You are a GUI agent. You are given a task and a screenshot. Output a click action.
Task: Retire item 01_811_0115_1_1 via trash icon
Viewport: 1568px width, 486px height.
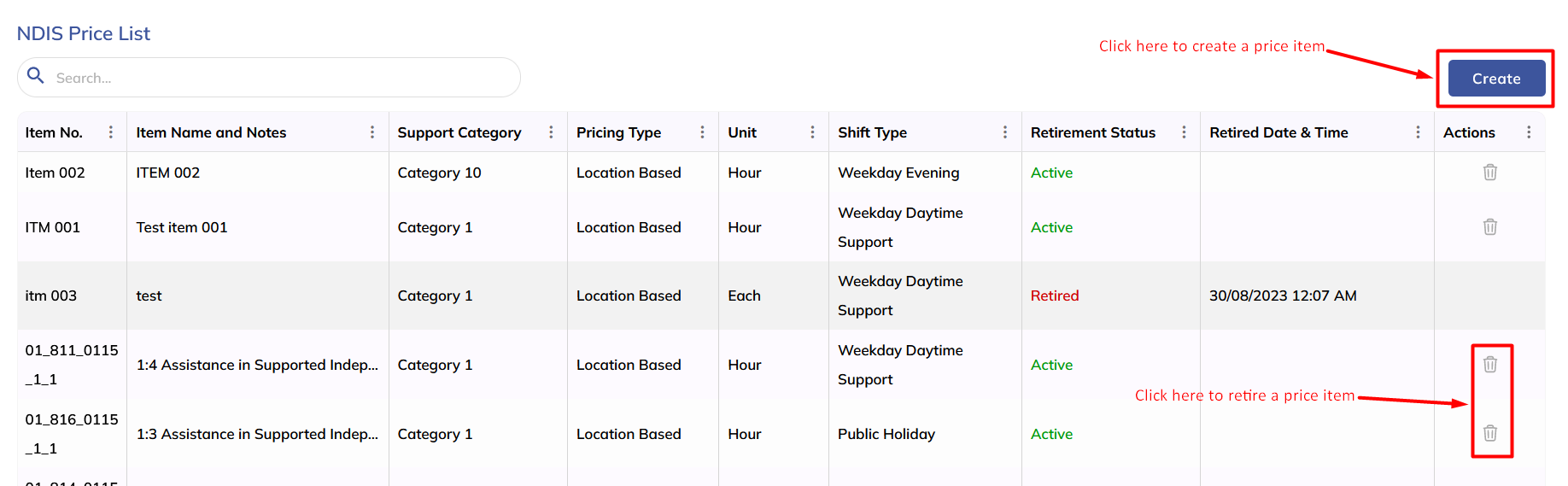click(1489, 365)
